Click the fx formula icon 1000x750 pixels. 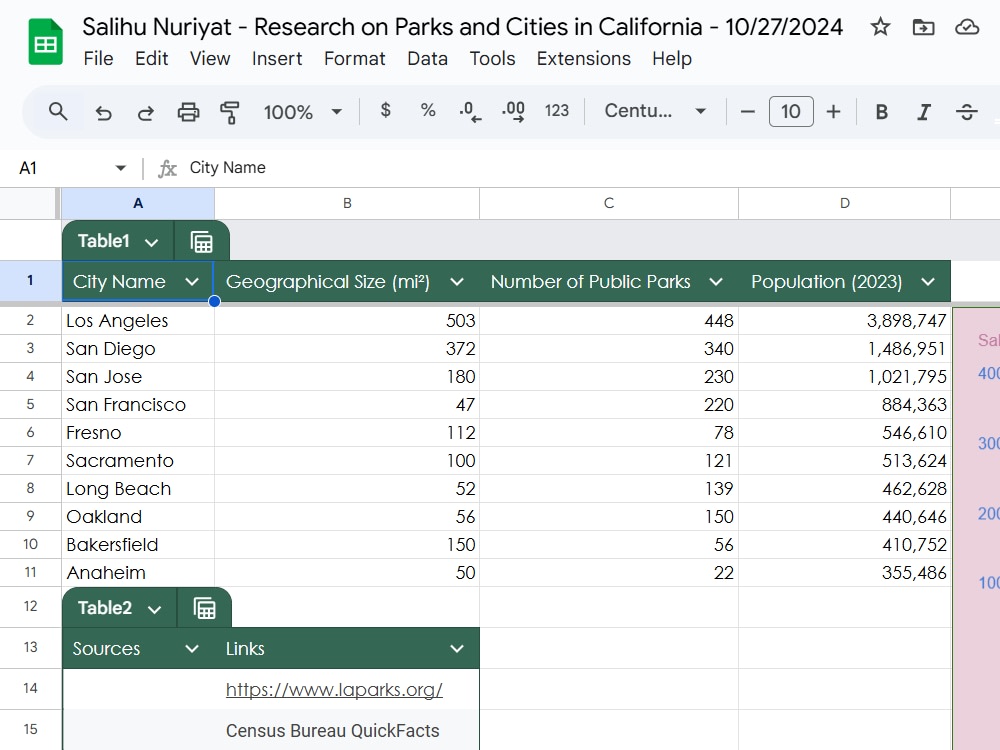point(167,168)
